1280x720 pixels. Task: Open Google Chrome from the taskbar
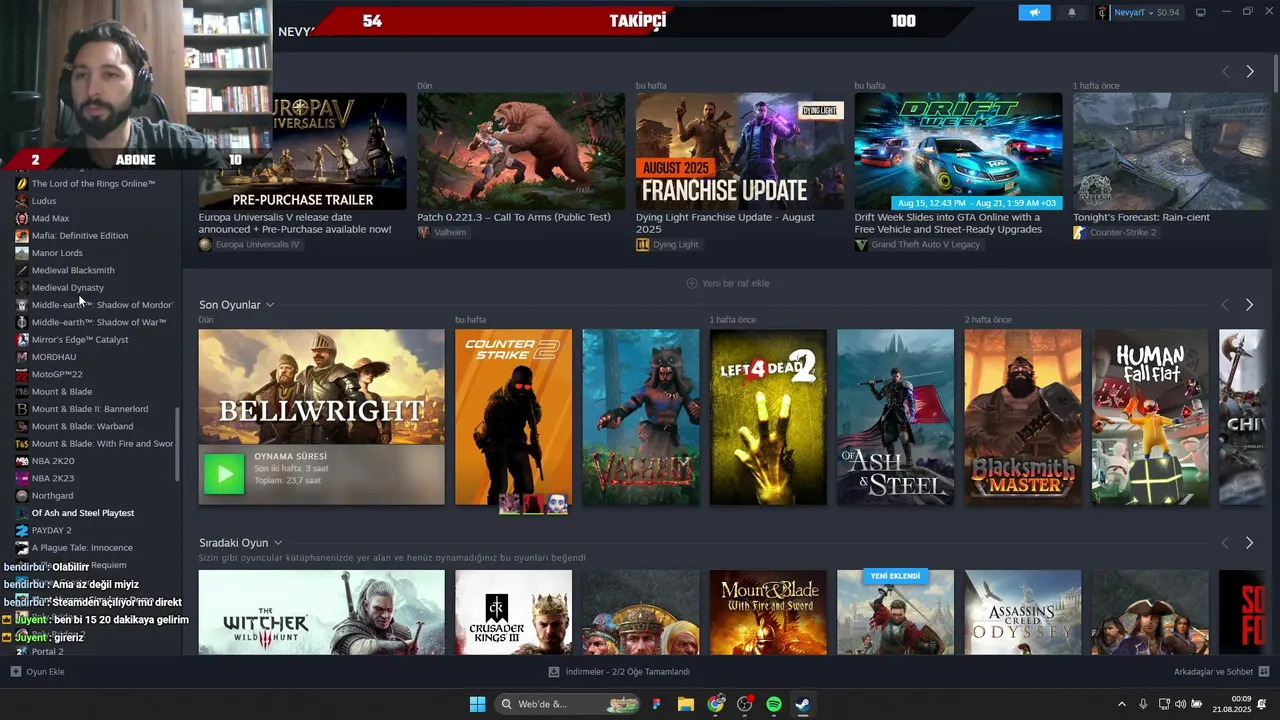715,704
